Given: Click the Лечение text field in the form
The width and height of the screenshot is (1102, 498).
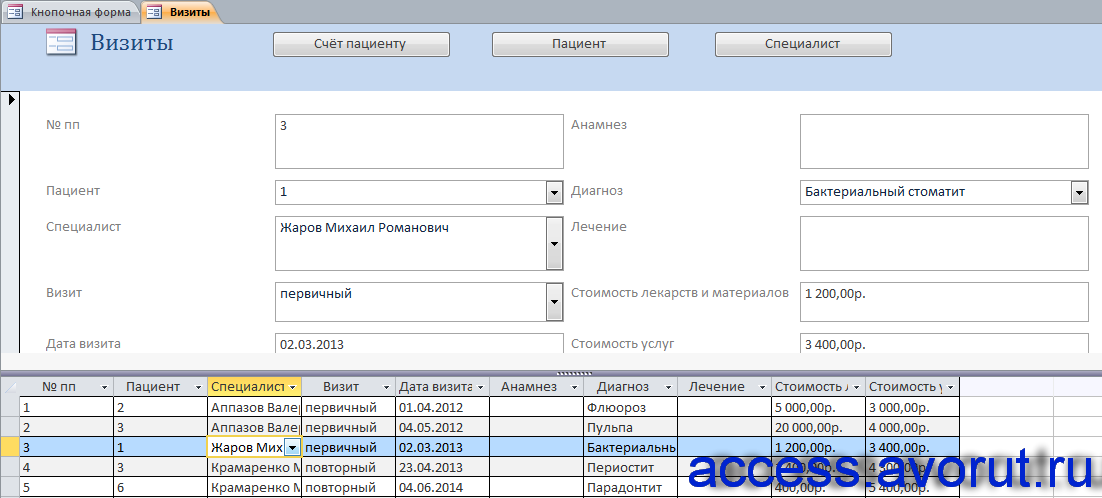Looking at the screenshot, I should (x=944, y=243).
